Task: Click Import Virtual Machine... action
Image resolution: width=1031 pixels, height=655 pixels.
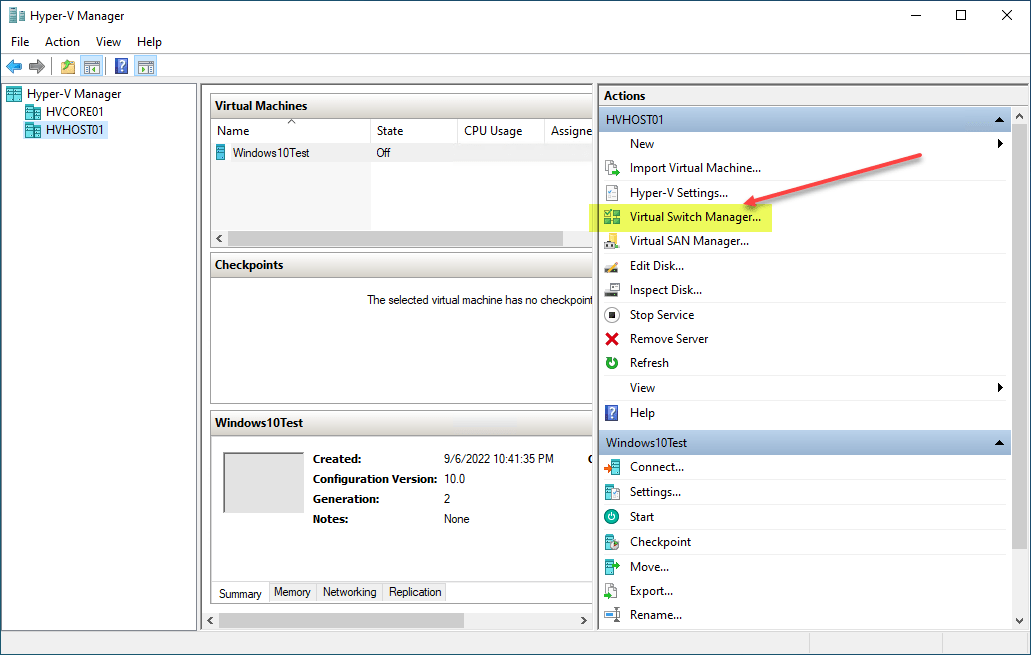Action: pyautogui.click(x=695, y=168)
